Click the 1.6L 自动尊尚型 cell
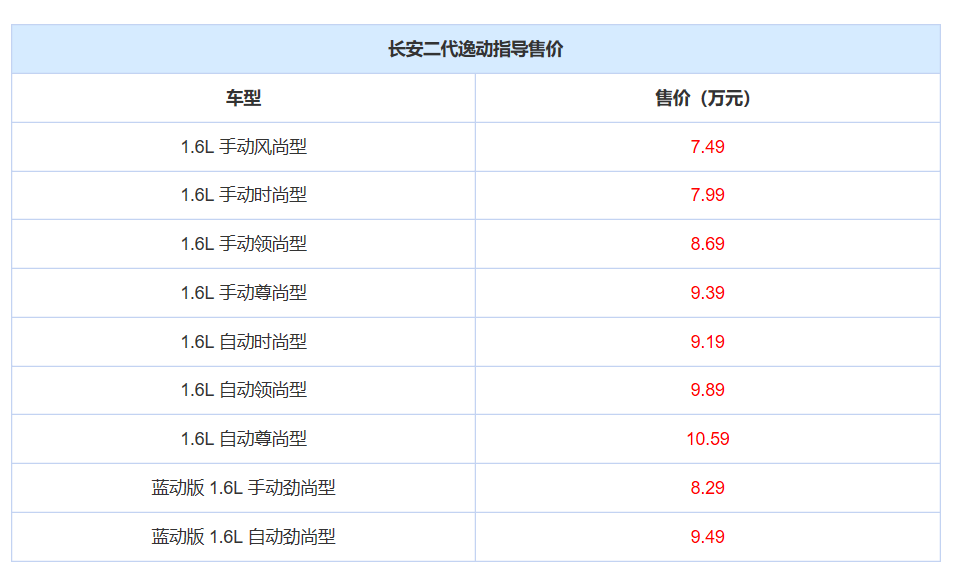 (243, 439)
